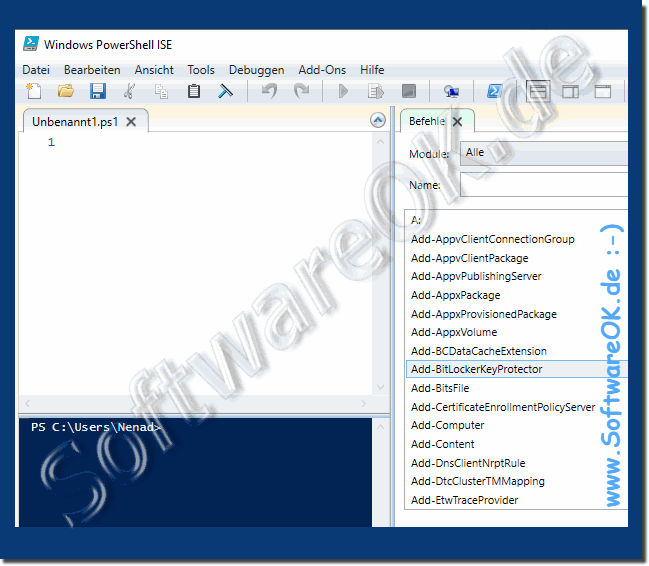Redo the last action
Image resolution: width=649 pixels, height=566 pixels.
(302, 91)
